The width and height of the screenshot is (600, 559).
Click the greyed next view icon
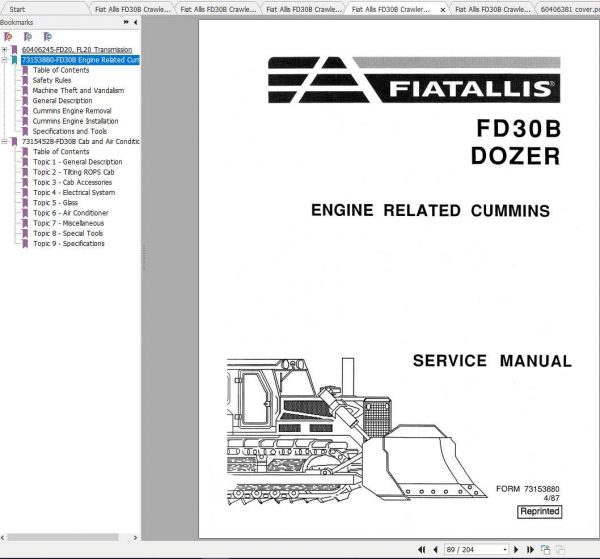tap(560, 549)
